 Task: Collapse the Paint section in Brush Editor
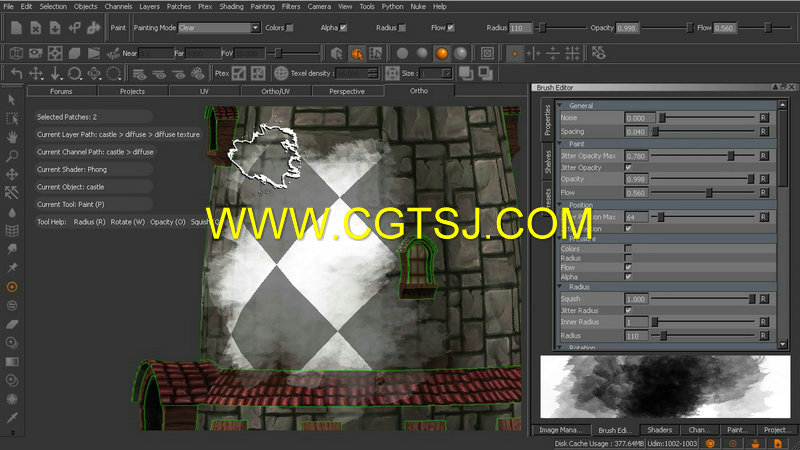coord(560,144)
